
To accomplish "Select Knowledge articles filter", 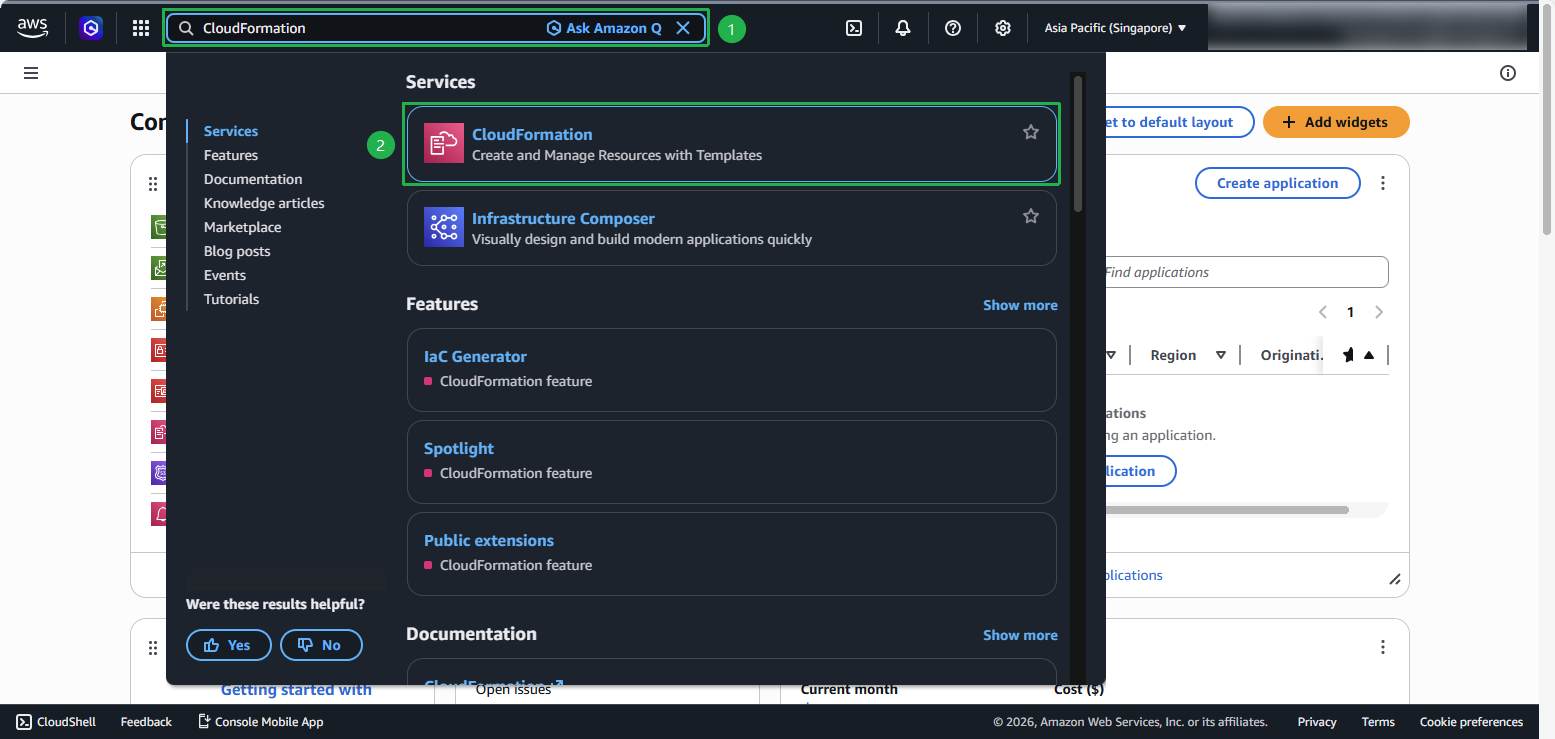I will point(264,203).
